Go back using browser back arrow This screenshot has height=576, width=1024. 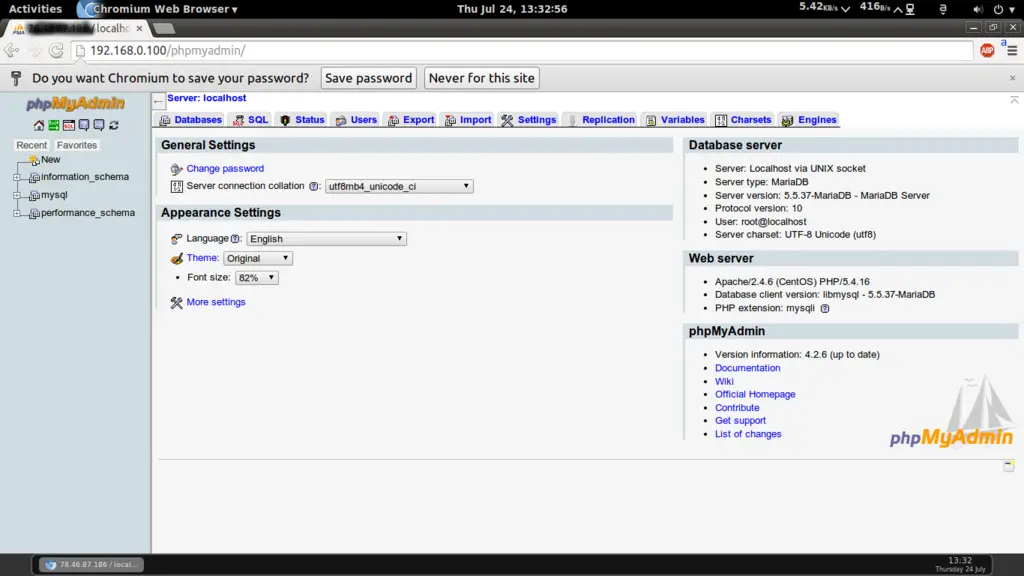(x=11, y=50)
